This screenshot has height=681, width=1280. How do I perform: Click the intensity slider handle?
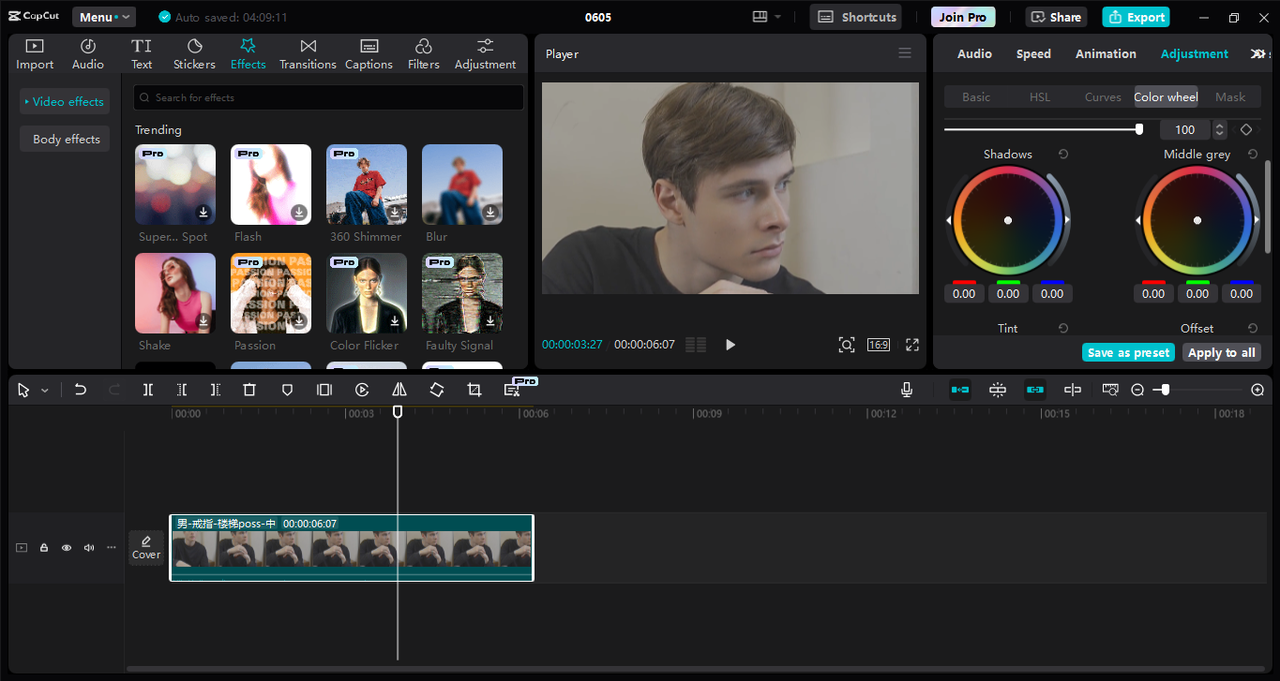click(x=1139, y=129)
